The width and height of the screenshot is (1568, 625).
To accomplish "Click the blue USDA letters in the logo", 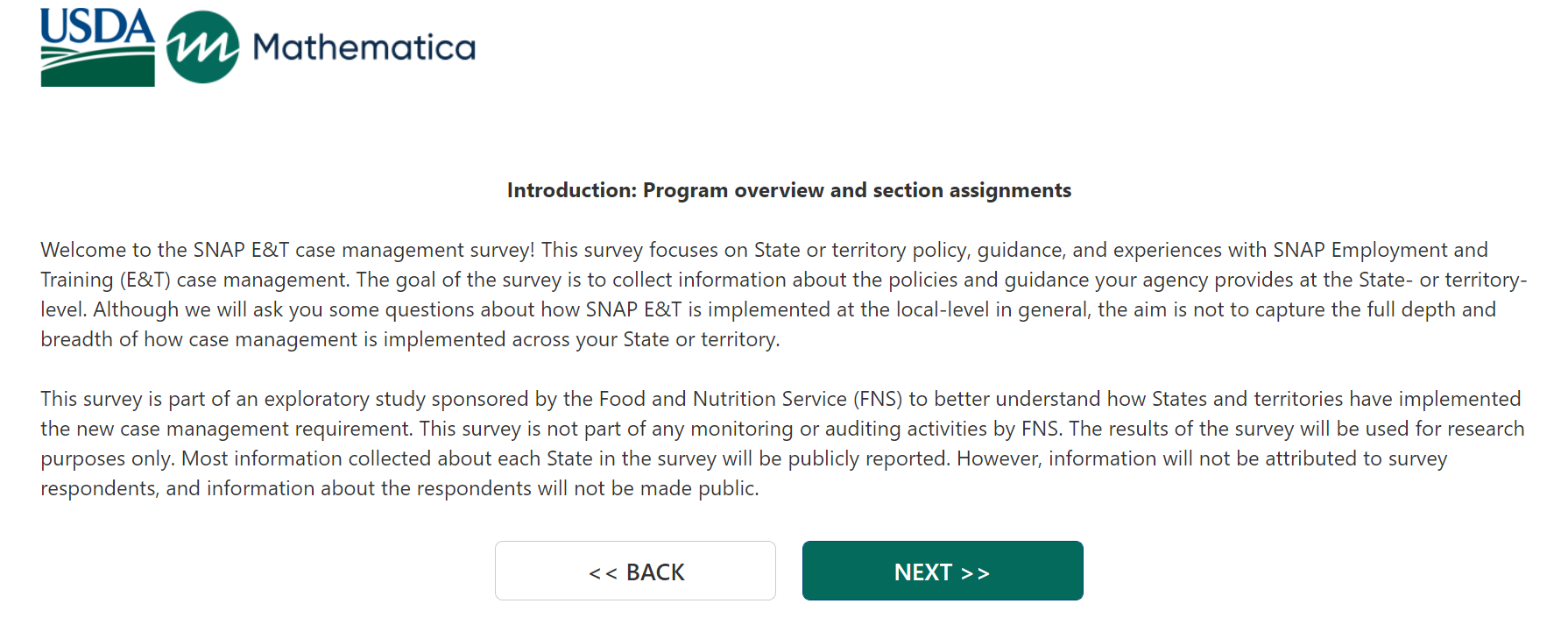I will tap(97, 26).
